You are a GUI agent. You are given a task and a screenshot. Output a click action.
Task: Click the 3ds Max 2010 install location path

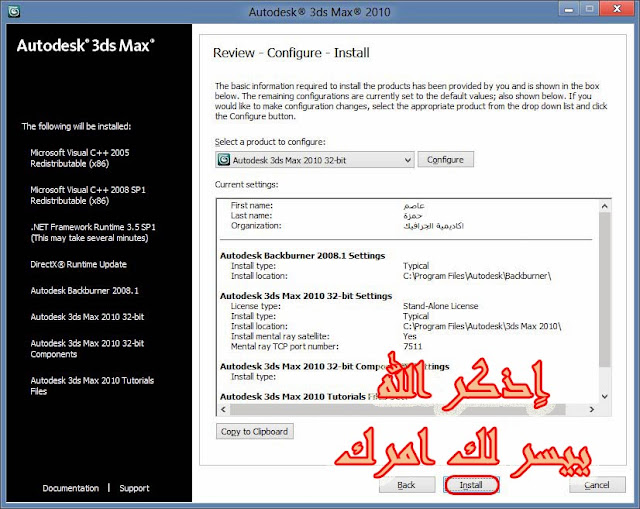pos(482,326)
